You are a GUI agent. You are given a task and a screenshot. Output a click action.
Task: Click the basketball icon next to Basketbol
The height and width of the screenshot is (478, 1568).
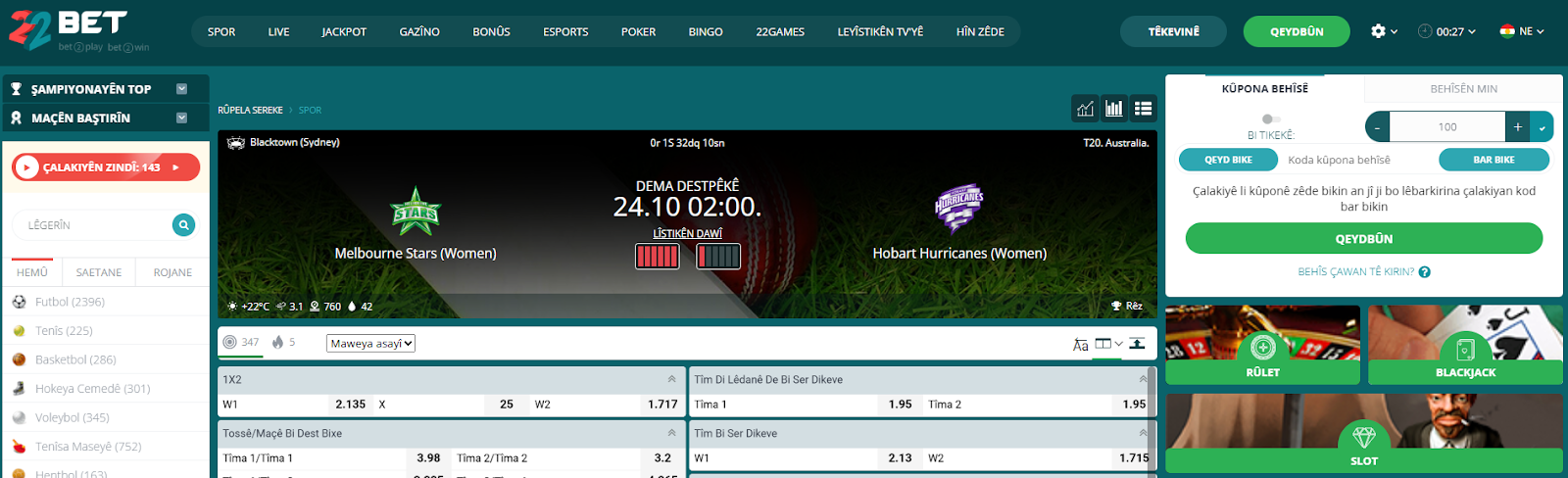coord(19,359)
